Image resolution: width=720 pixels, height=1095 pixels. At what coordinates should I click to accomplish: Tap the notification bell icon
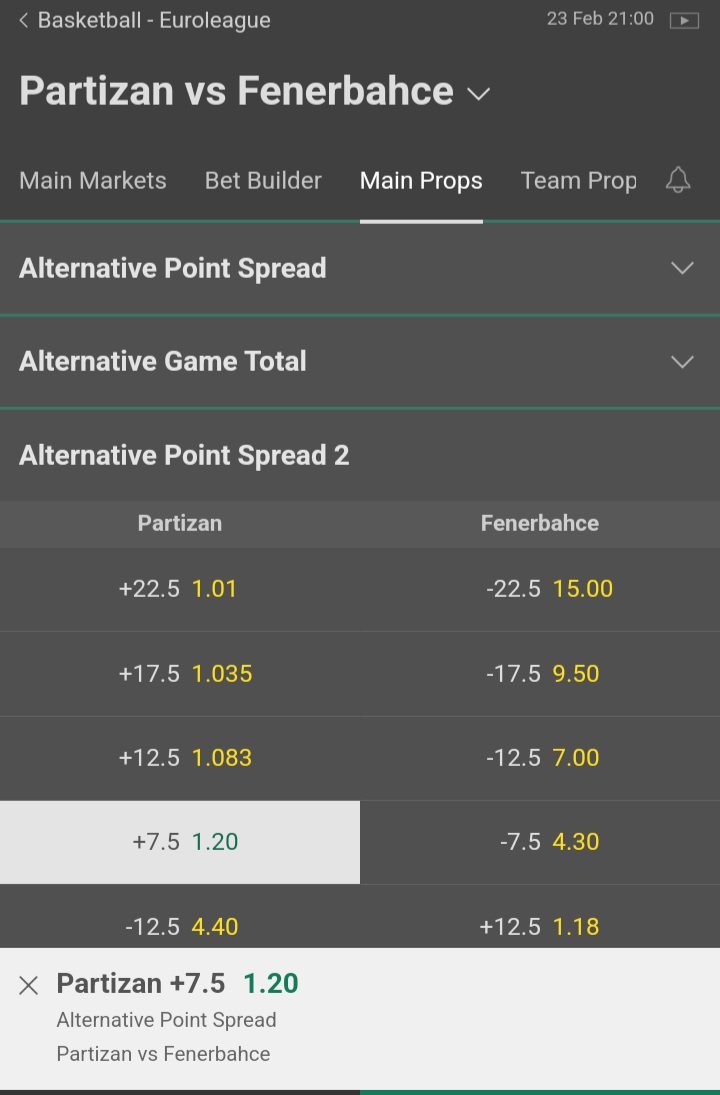click(x=678, y=180)
